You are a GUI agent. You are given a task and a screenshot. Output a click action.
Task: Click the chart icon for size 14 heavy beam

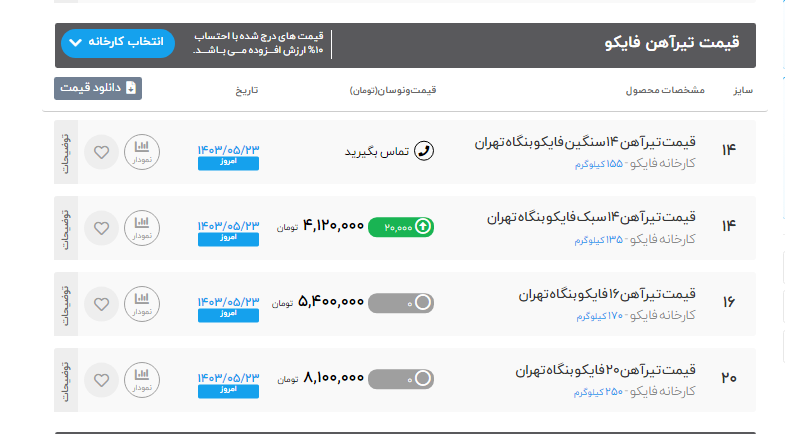point(142,153)
